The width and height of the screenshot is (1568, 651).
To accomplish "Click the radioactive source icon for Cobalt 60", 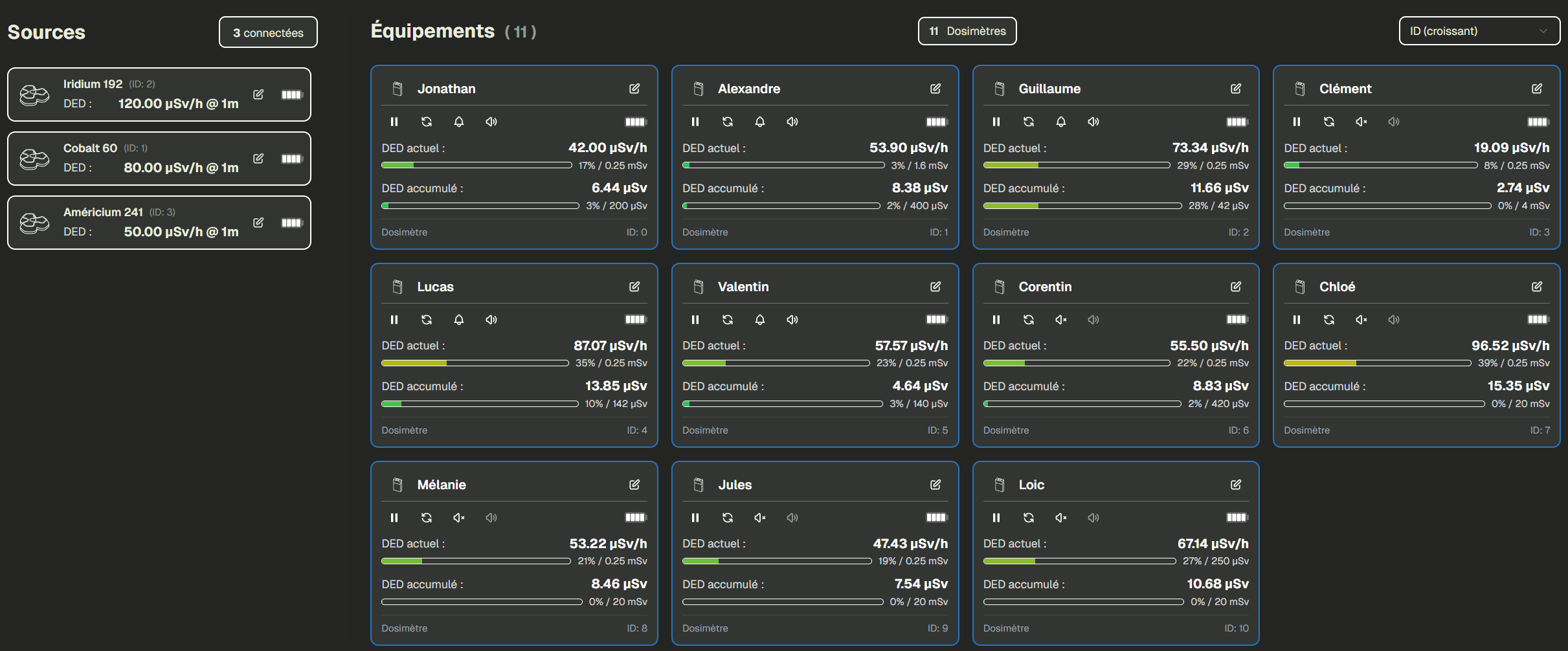I will pos(34,159).
